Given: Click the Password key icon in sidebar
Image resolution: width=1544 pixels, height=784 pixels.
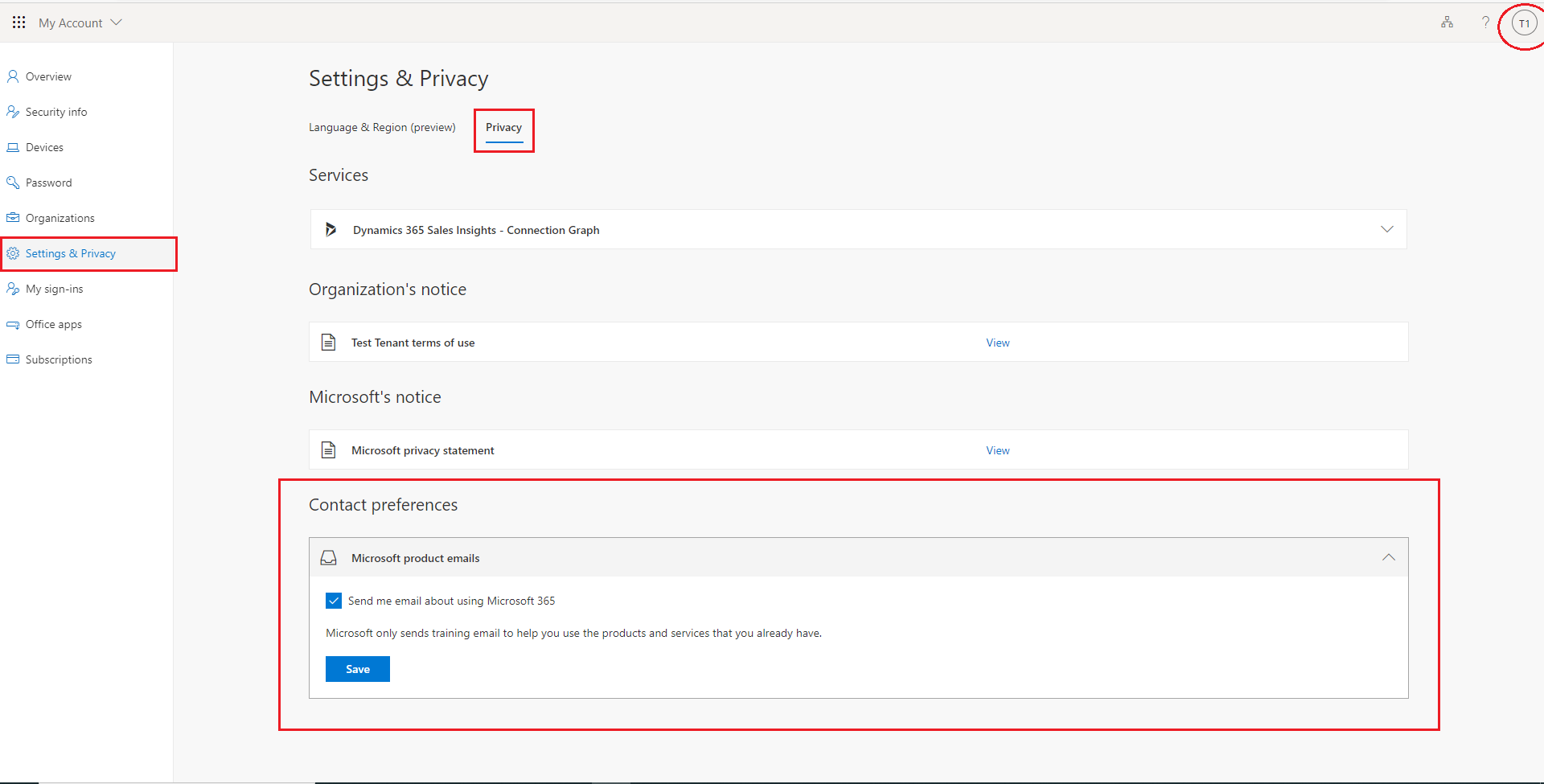Looking at the screenshot, I should tap(13, 183).
